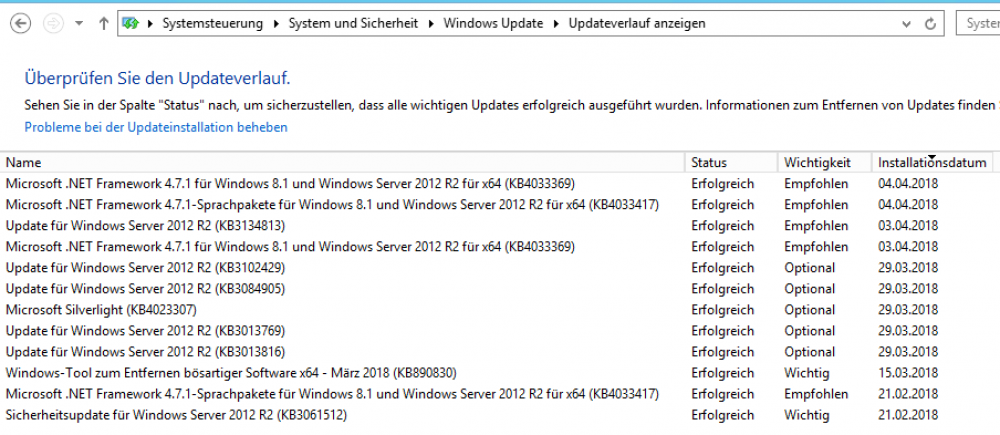Sort by the Name column header
This screenshot has width=1000, height=435.
pos(24,162)
